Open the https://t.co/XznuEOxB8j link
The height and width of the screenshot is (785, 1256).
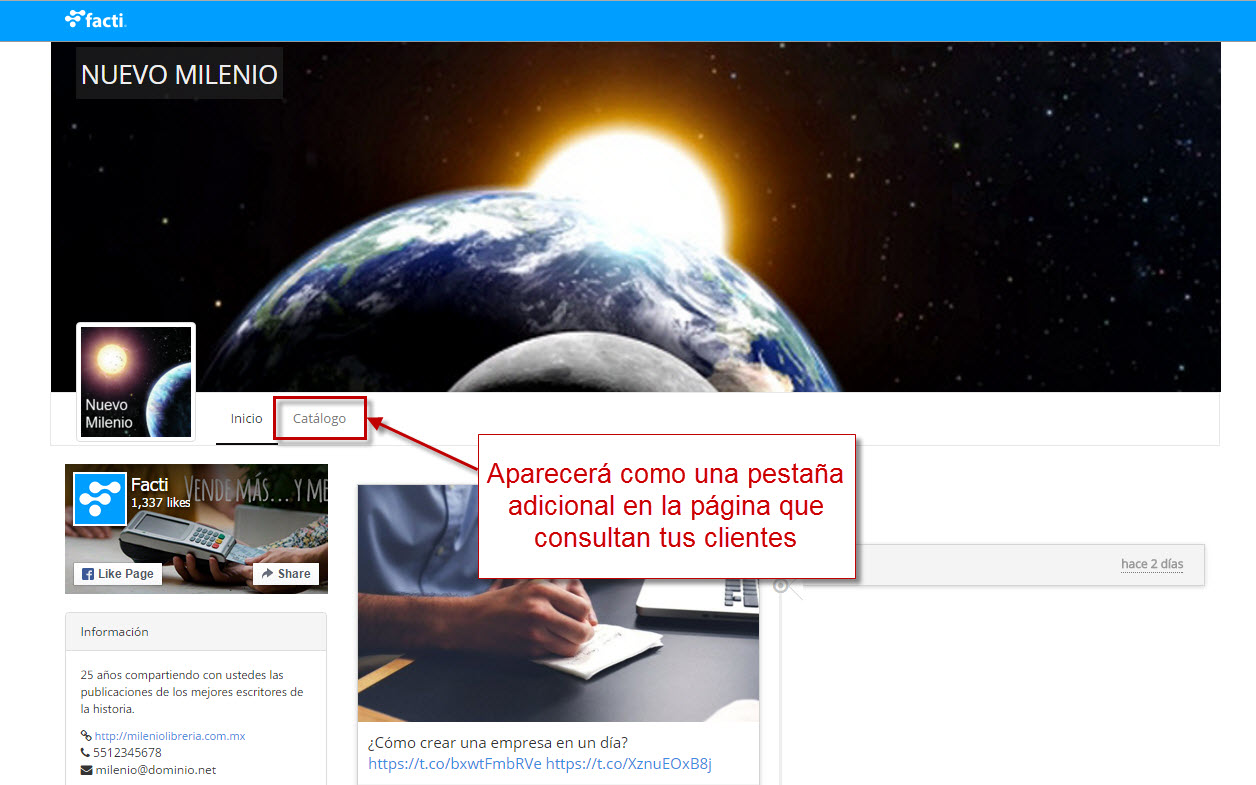pyautogui.click(x=629, y=764)
